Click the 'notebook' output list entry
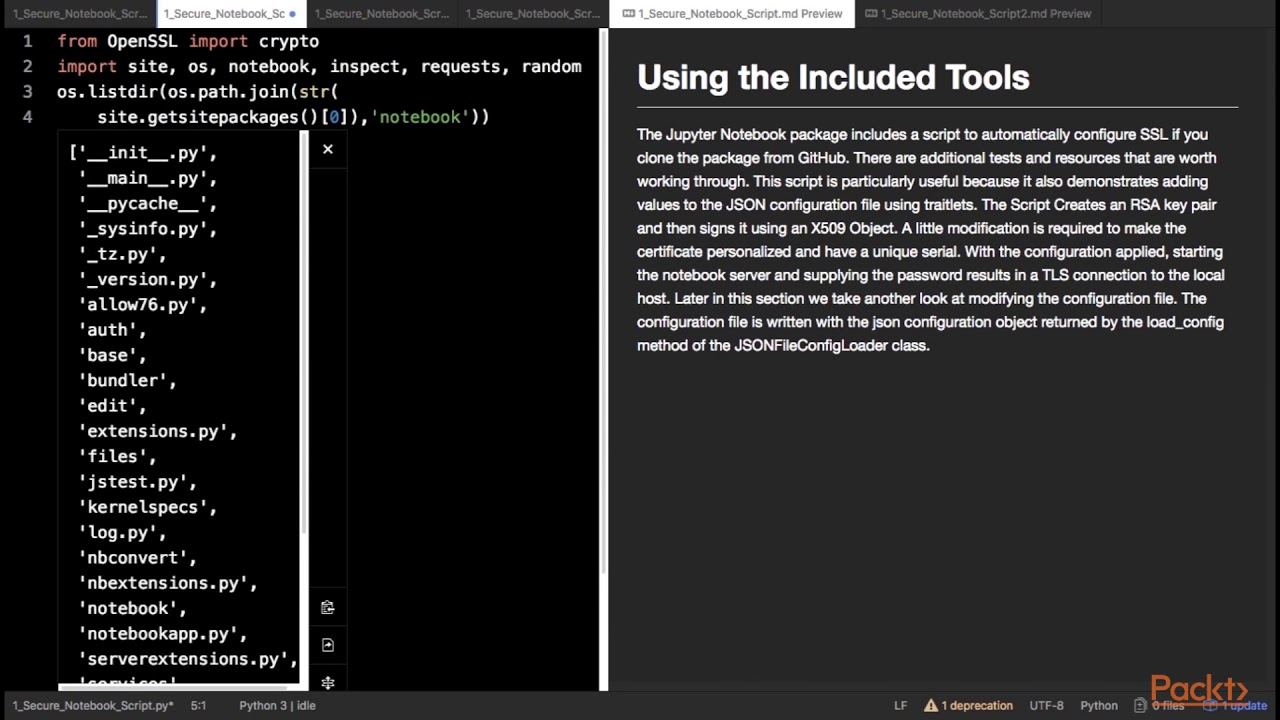 point(132,608)
